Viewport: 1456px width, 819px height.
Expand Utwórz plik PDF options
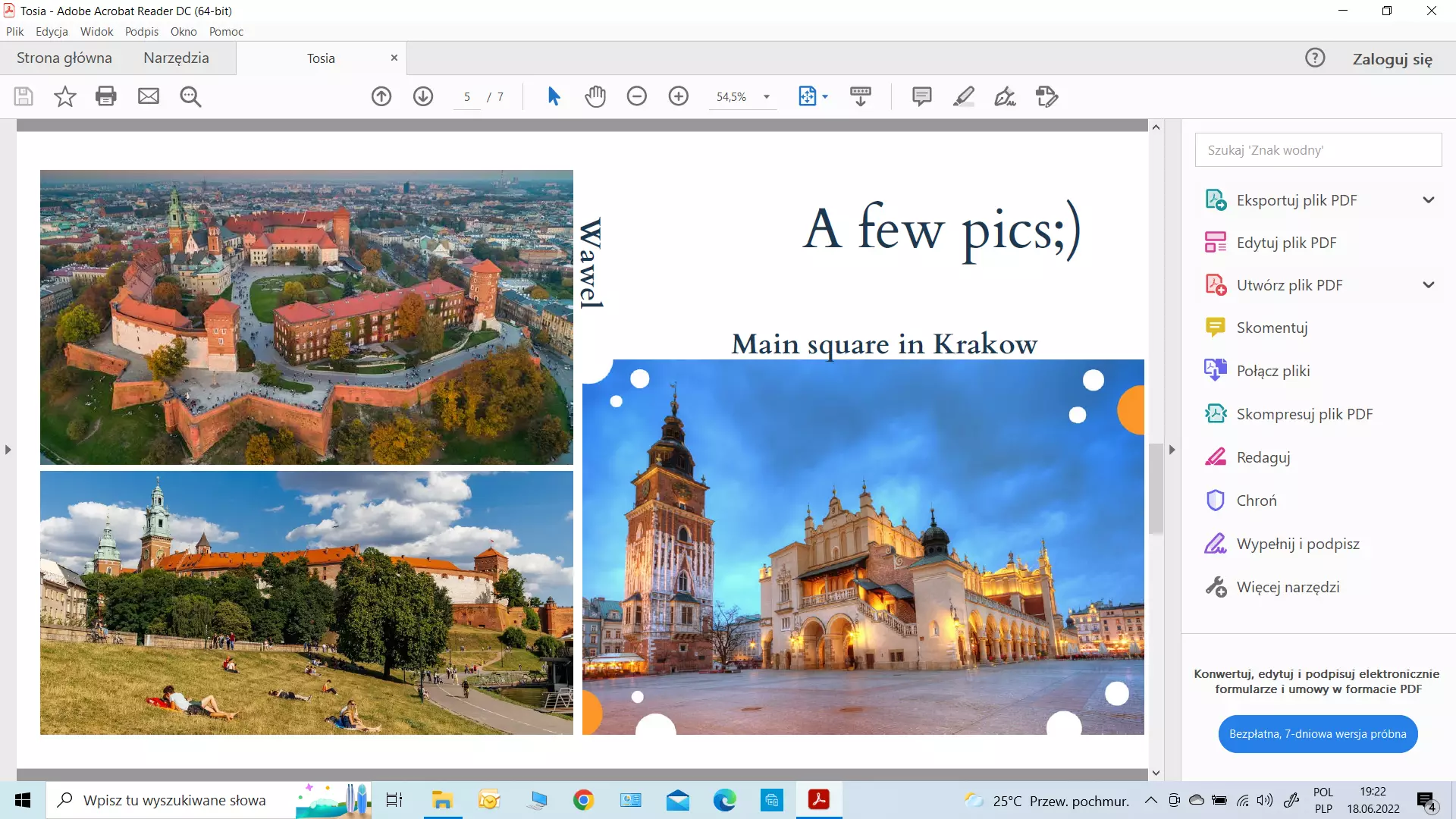pyautogui.click(x=1429, y=285)
